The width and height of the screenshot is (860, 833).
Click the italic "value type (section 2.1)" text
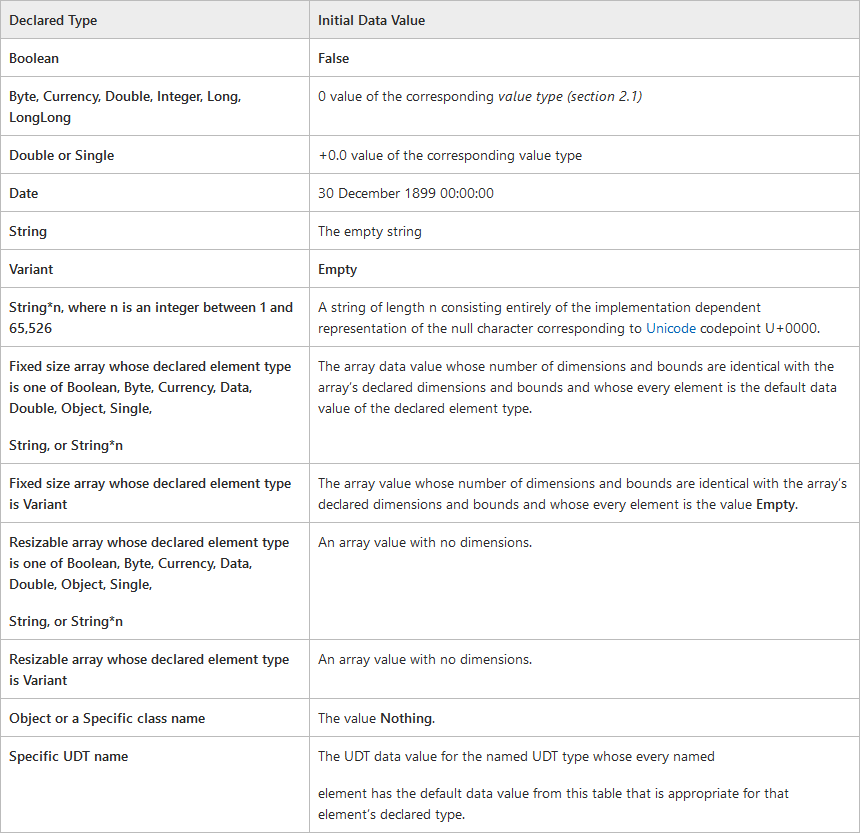point(570,96)
